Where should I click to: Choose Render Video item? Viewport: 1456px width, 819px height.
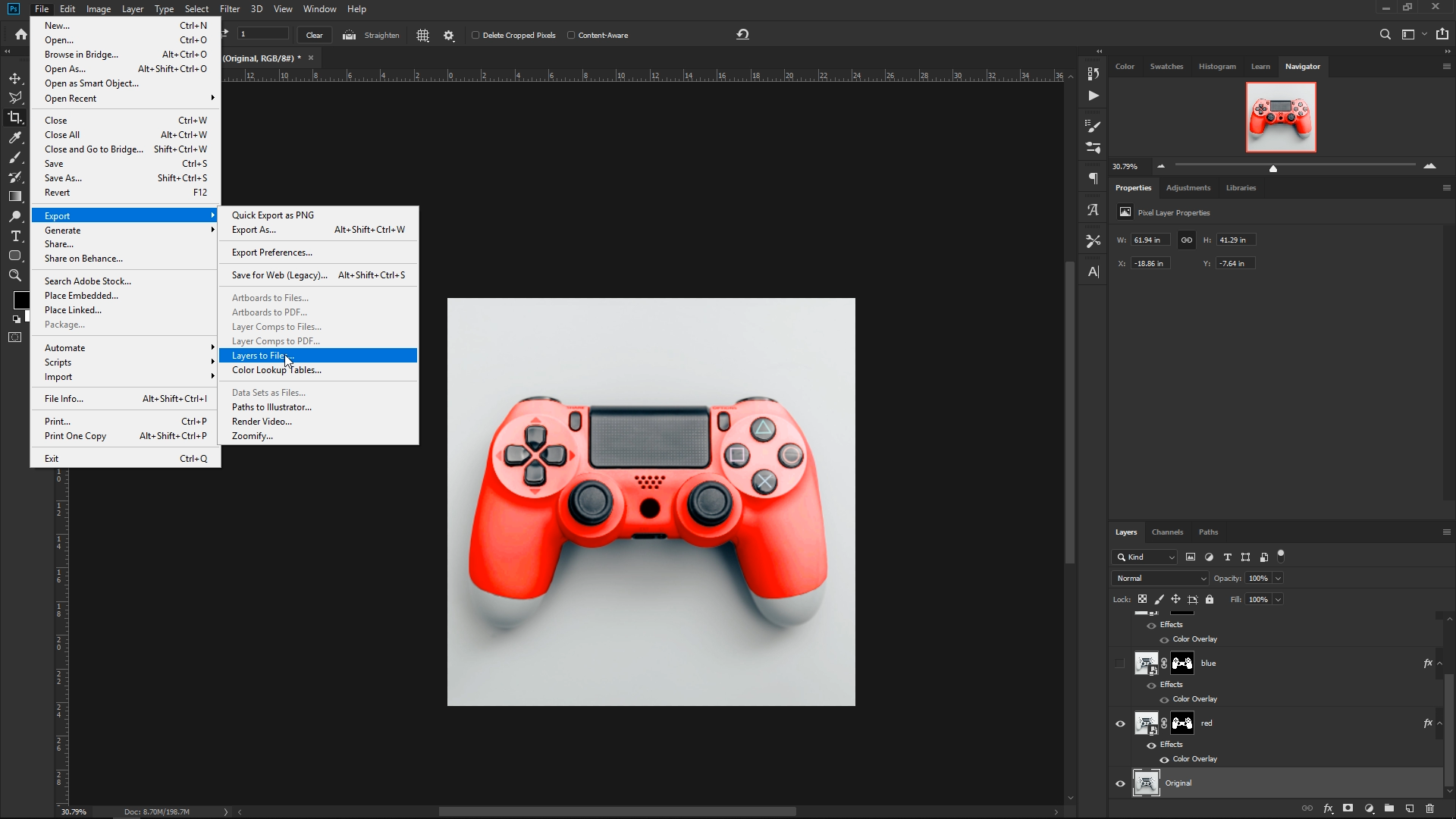[318, 422]
